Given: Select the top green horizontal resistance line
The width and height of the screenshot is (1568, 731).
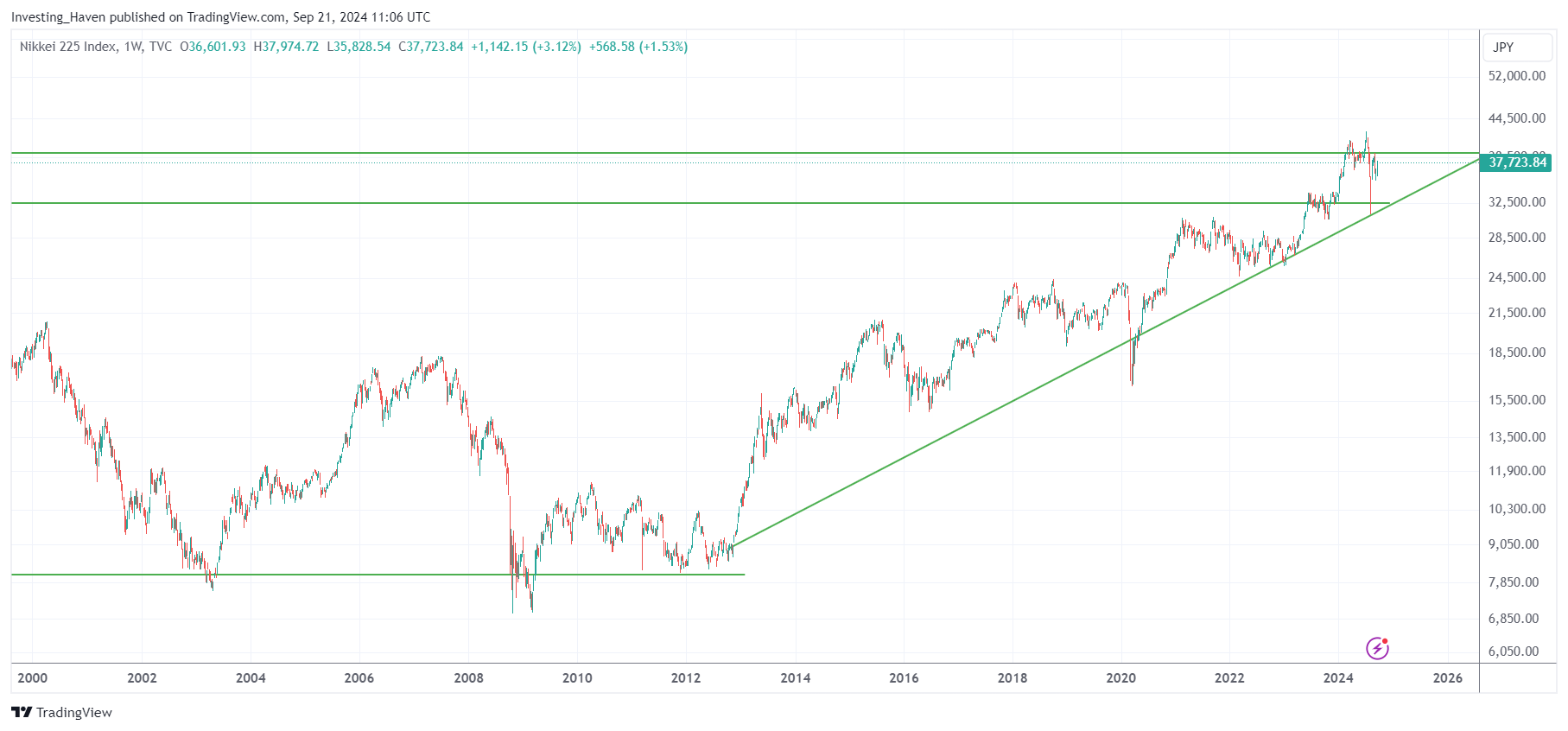Looking at the screenshot, I should [745, 153].
